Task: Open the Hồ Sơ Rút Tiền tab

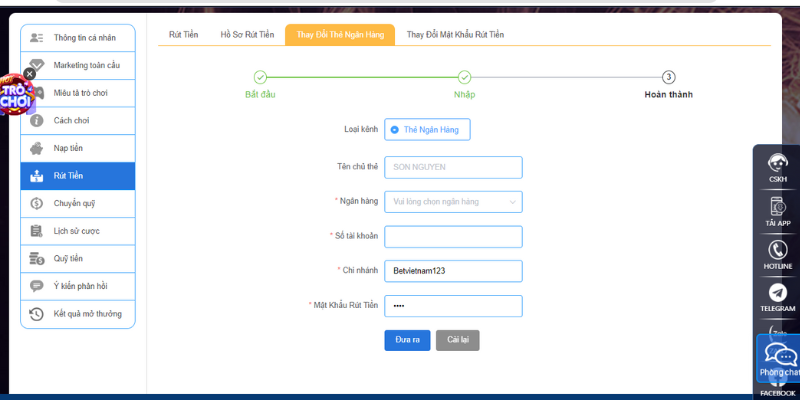Action: click(246, 35)
